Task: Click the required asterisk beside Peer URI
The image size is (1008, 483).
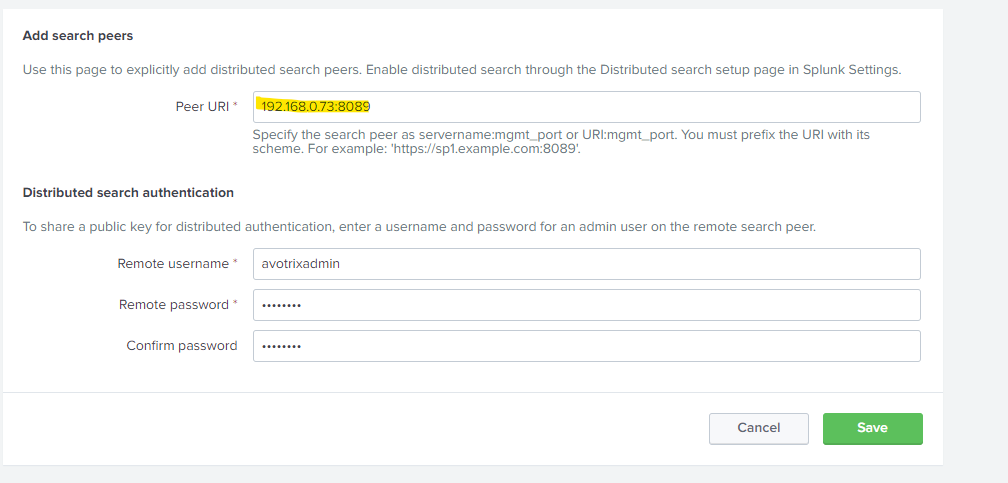Action: 235,105
